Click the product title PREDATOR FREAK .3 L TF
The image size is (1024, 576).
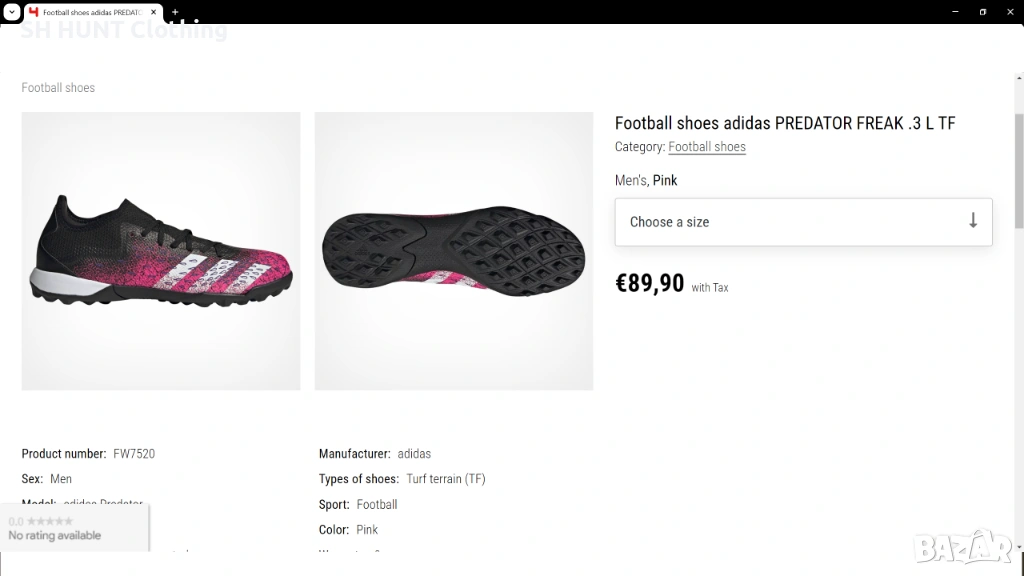point(785,123)
